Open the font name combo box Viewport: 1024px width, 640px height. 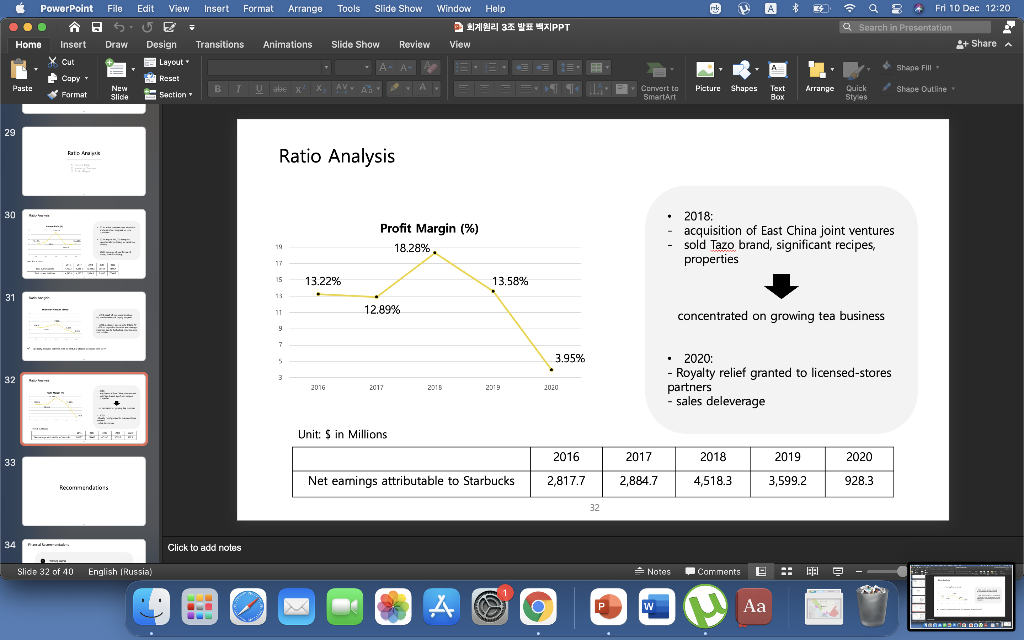(x=269, y=67)
